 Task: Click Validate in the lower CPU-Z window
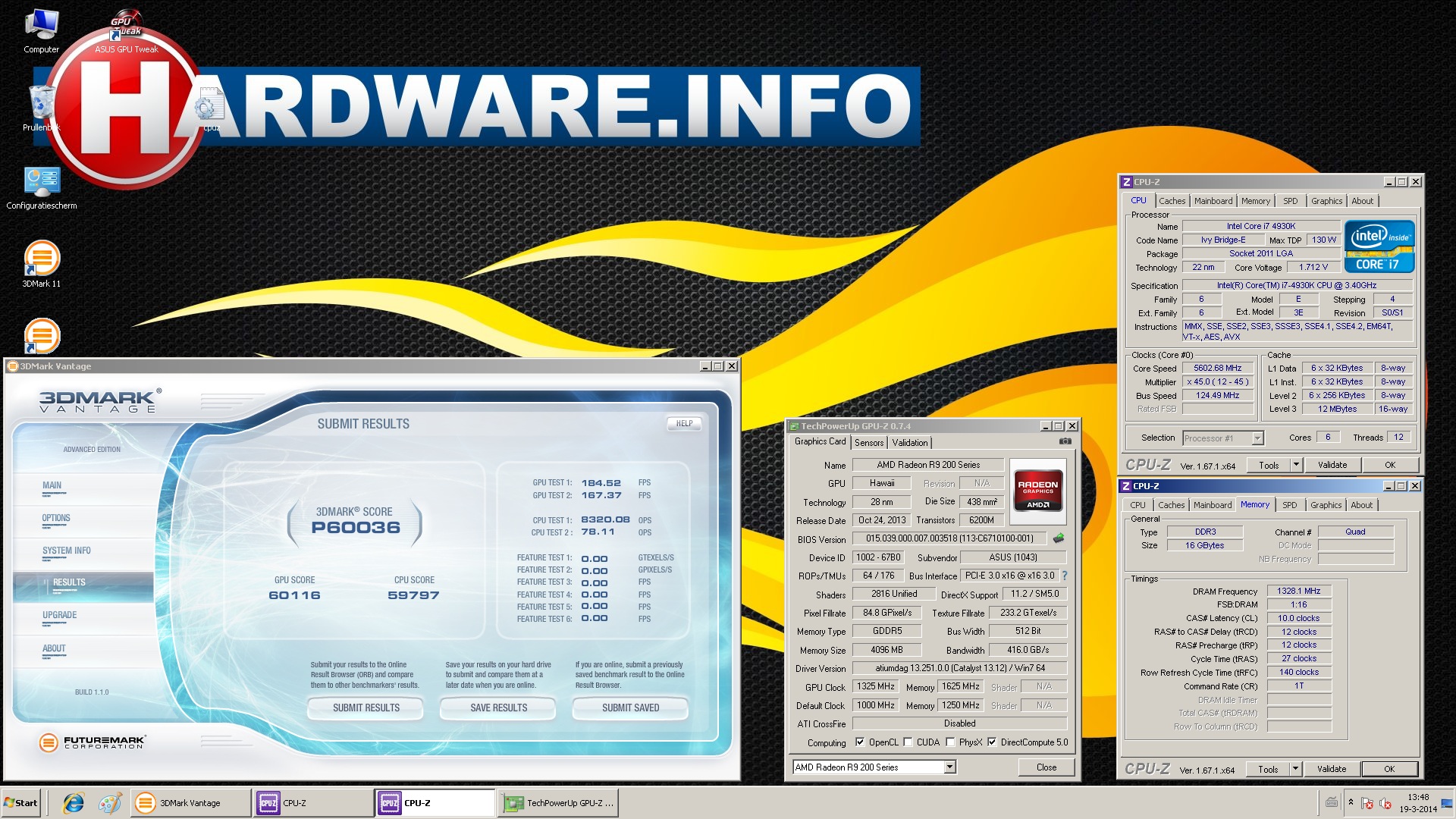pos(1332,769)
